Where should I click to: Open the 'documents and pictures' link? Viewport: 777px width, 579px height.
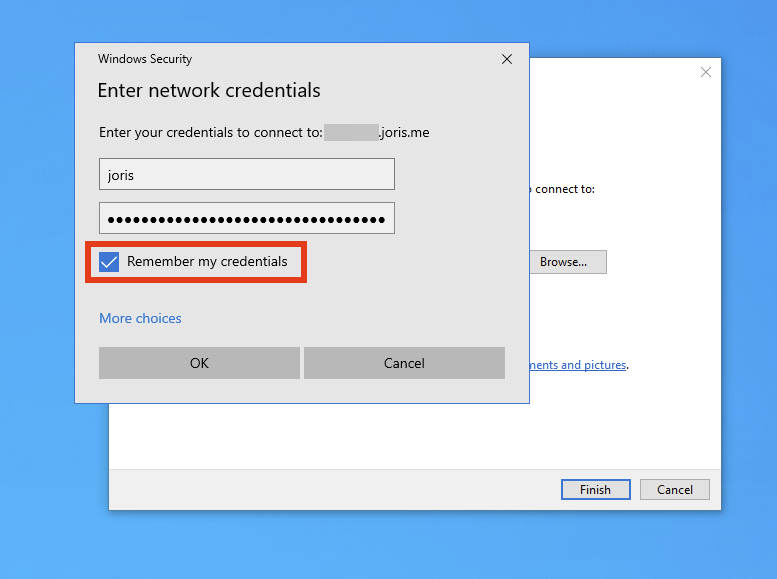[577, 365]
